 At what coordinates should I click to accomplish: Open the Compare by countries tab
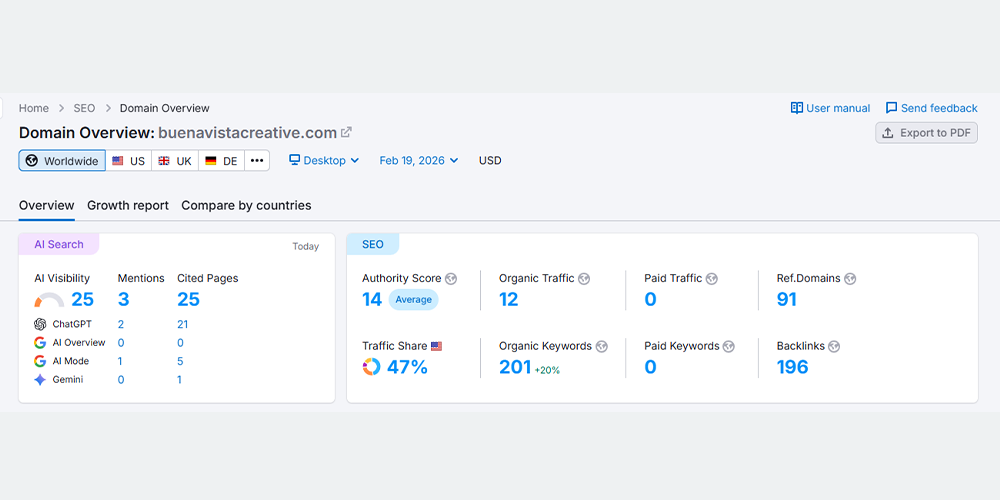pyautogui.click(x=246, y=205)
